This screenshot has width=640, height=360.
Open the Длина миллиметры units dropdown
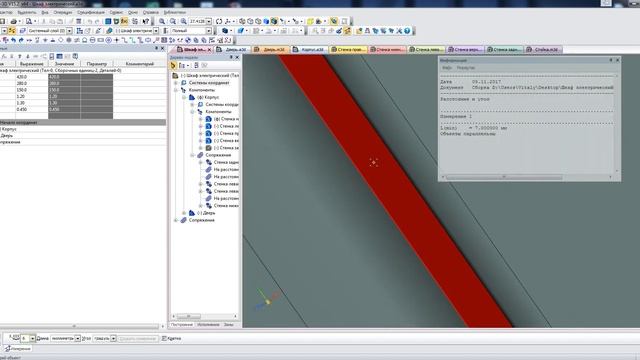[x=78, y=338]
